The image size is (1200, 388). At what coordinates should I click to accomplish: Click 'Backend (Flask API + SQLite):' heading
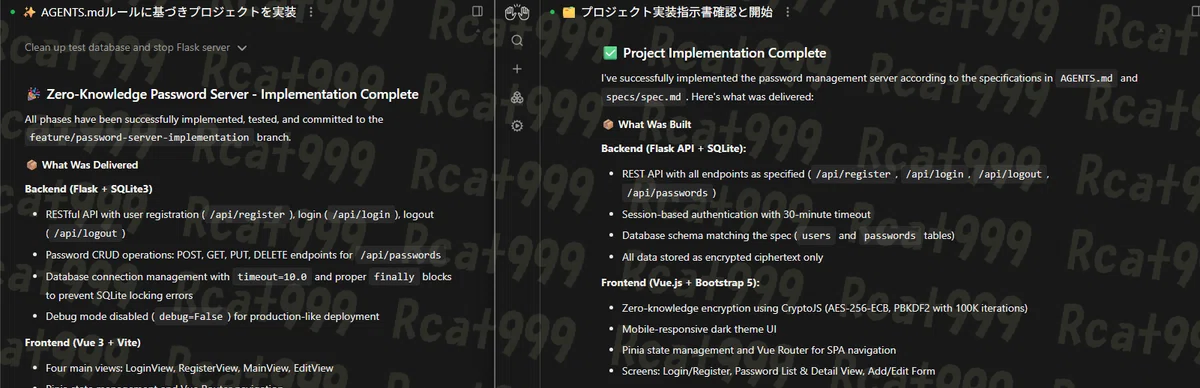(674, 148)
